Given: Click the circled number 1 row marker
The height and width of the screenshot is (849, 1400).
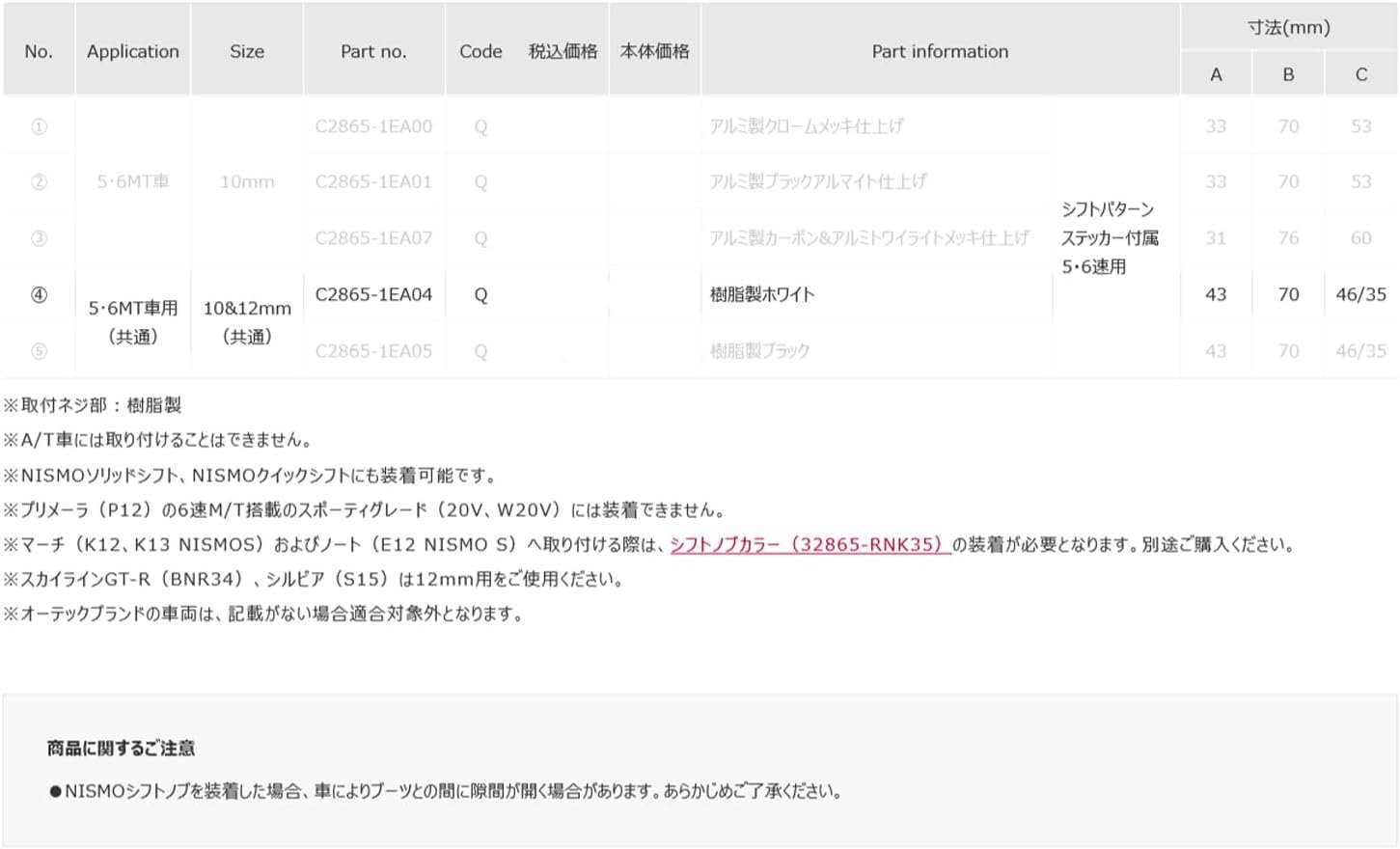Looking at the screenshot, I should [x=39, y=126].
